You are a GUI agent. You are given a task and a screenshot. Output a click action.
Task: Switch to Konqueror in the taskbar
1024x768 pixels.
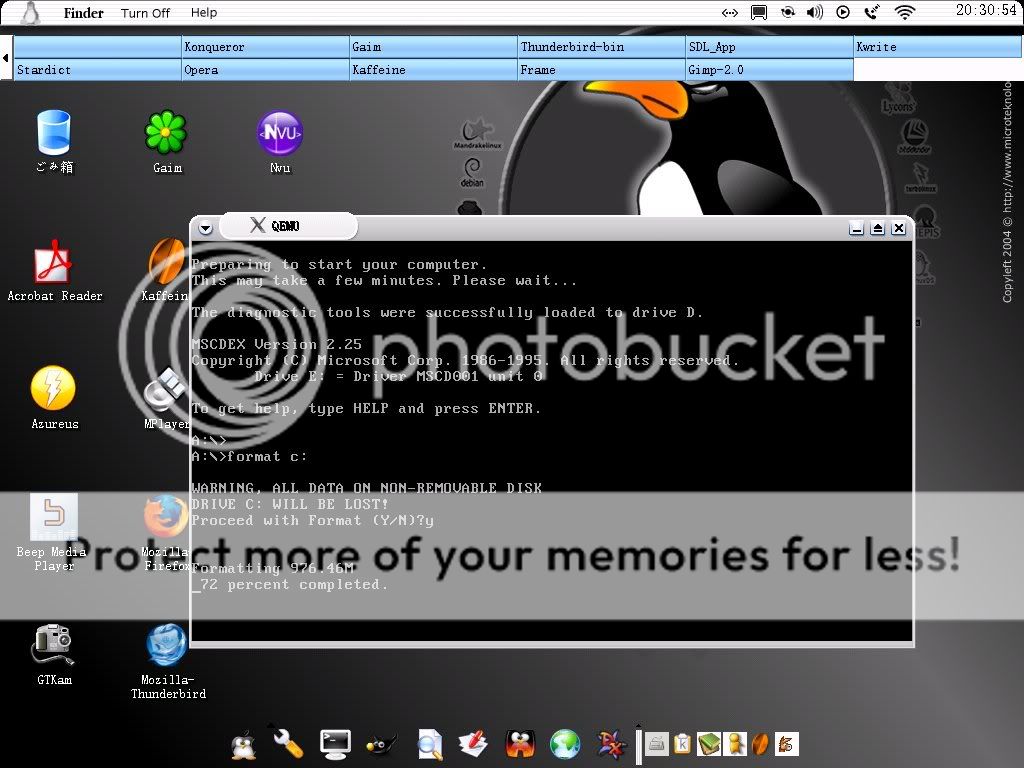[265, 46]
